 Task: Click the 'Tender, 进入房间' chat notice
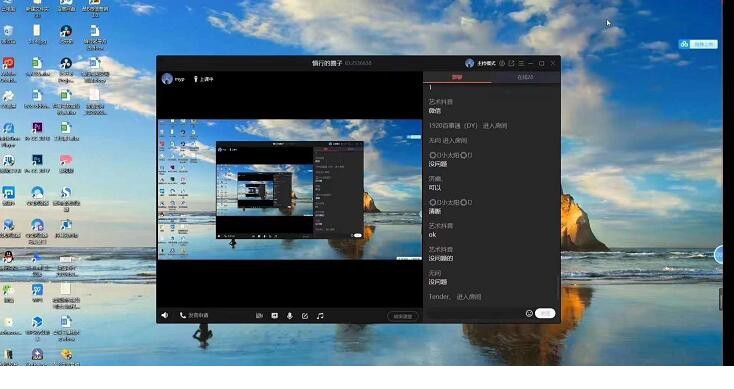(x=455, y=297)
